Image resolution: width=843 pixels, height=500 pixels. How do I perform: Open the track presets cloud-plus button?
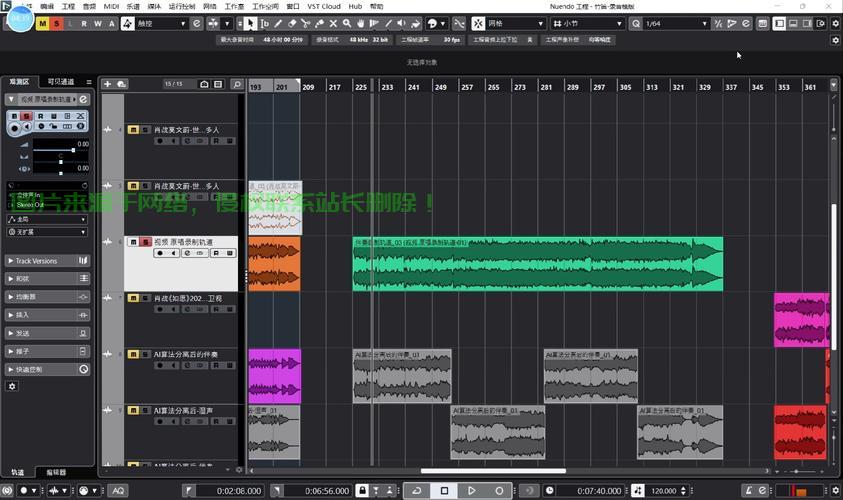[x=122, y=84]
